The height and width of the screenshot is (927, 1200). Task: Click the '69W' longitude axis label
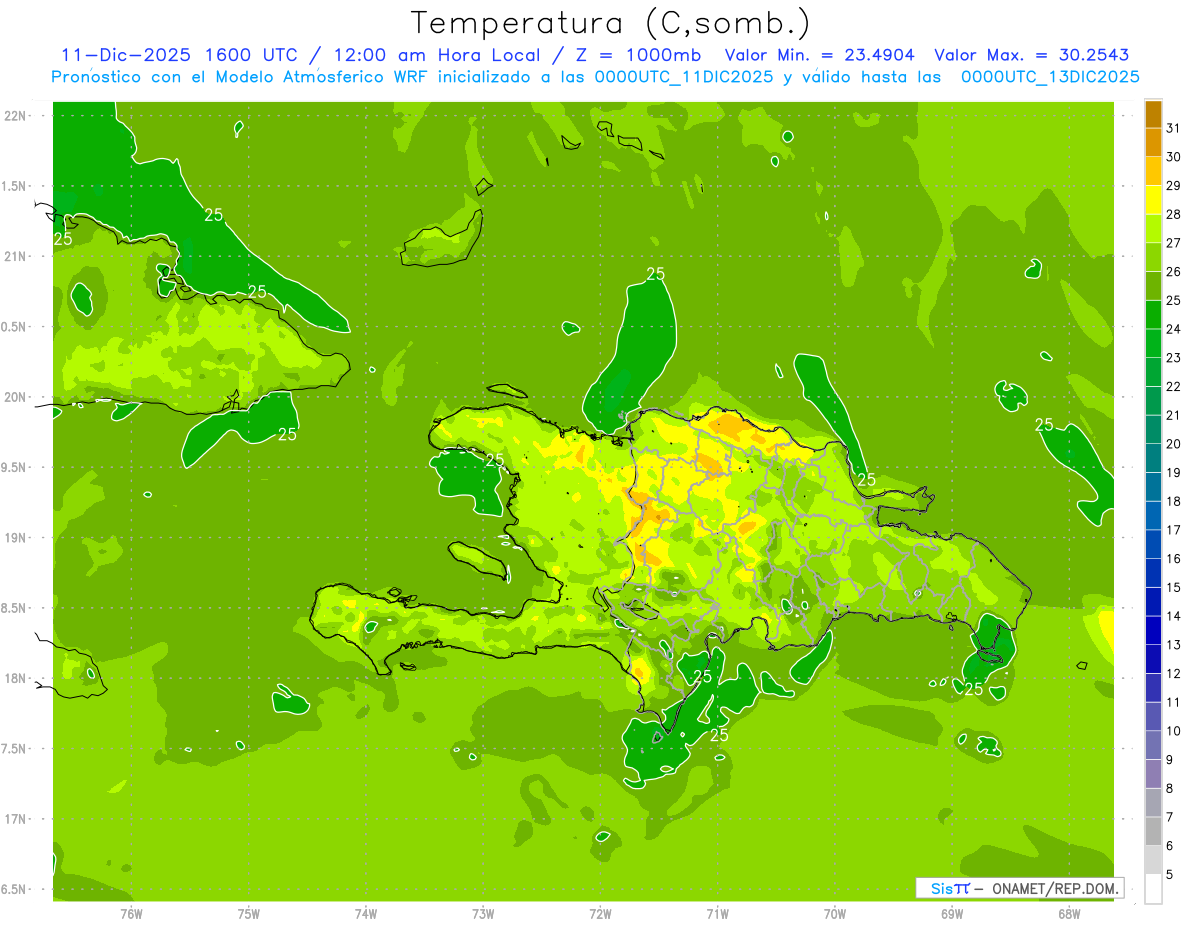click(952, 914)
